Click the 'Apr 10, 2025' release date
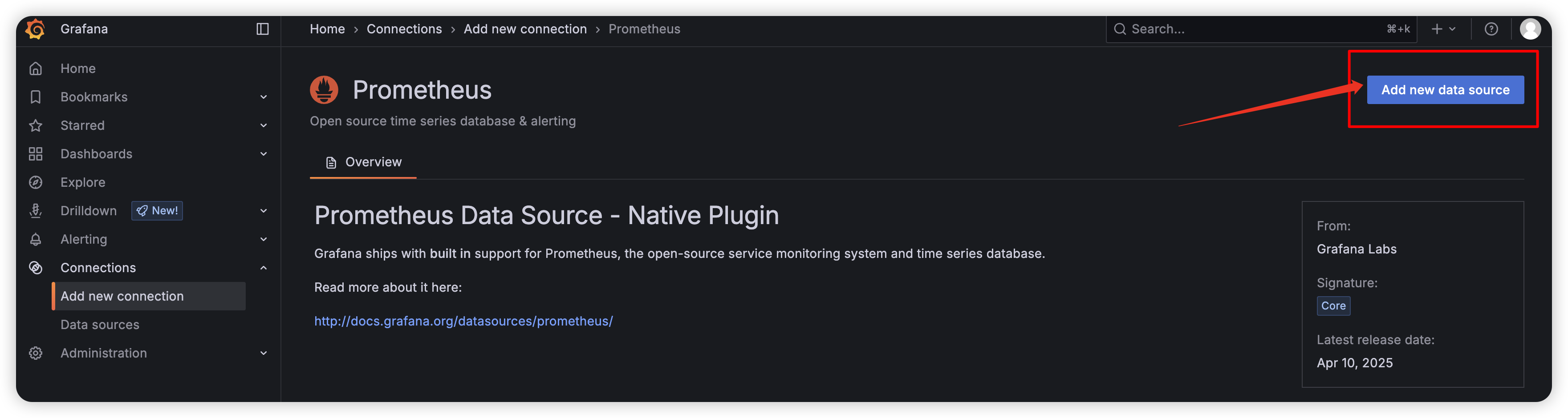Viewport: 1568px width, 418px height. click(x=1354, y=363)
